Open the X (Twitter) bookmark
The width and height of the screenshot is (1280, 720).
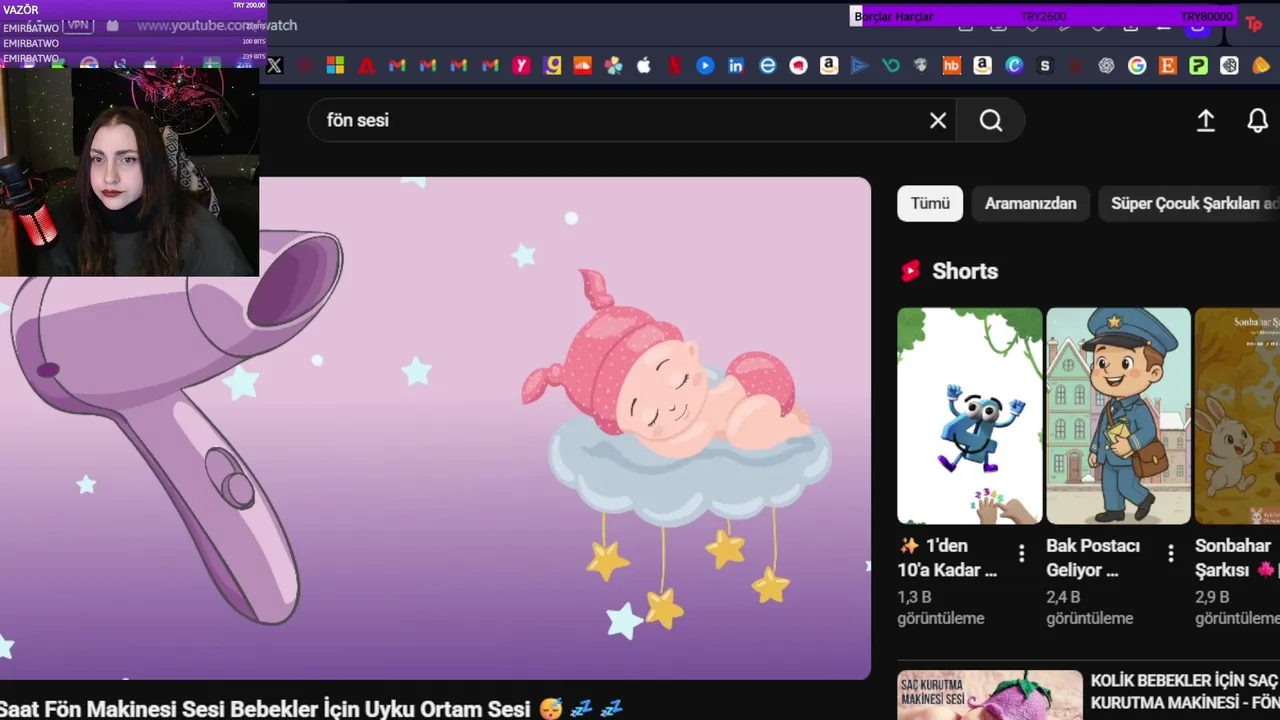tap(274, 66)
